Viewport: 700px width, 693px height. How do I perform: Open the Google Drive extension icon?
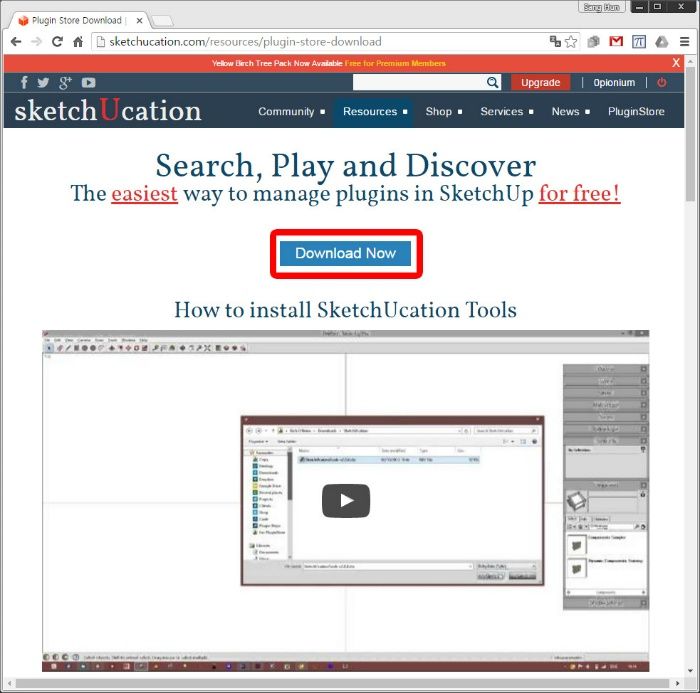(662, 42)
